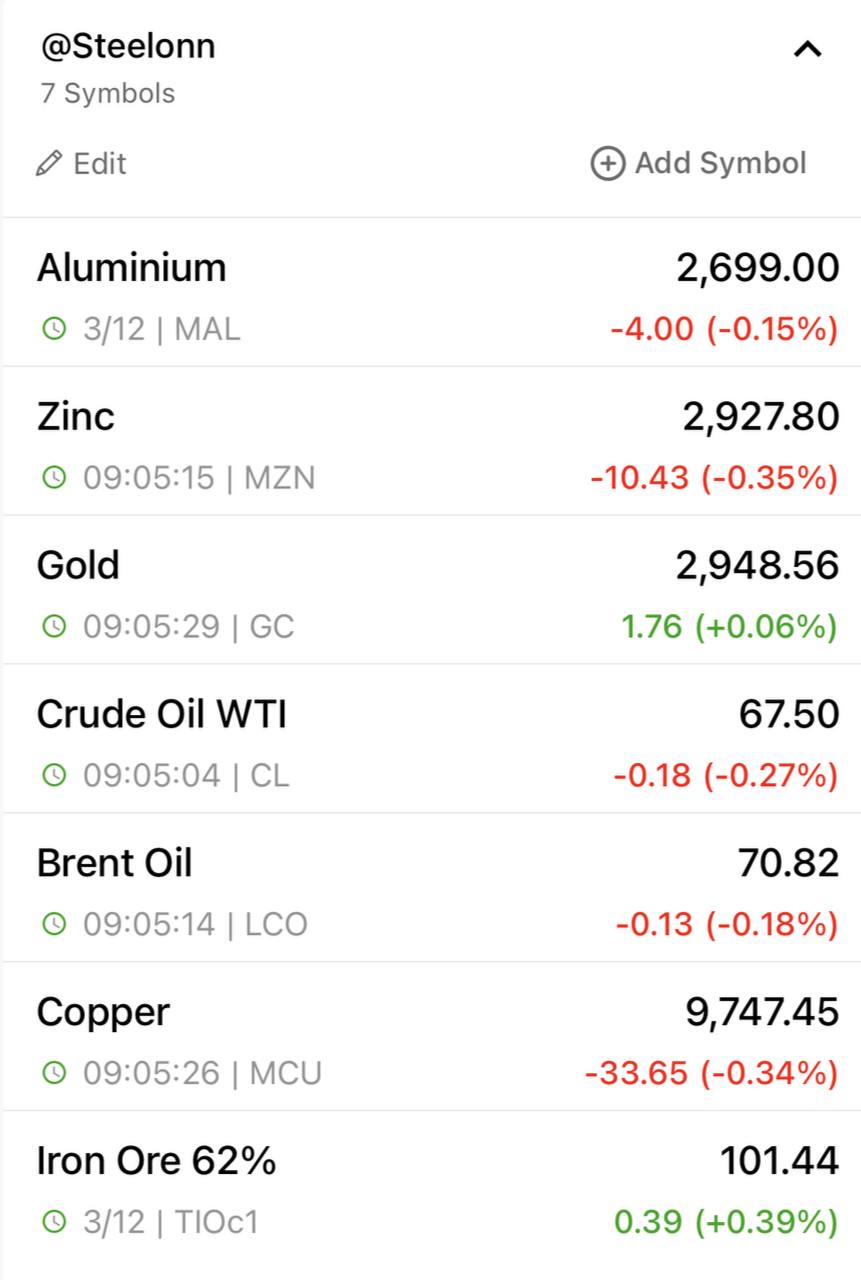Click the clock icon on the Gold row

(53, 626)
